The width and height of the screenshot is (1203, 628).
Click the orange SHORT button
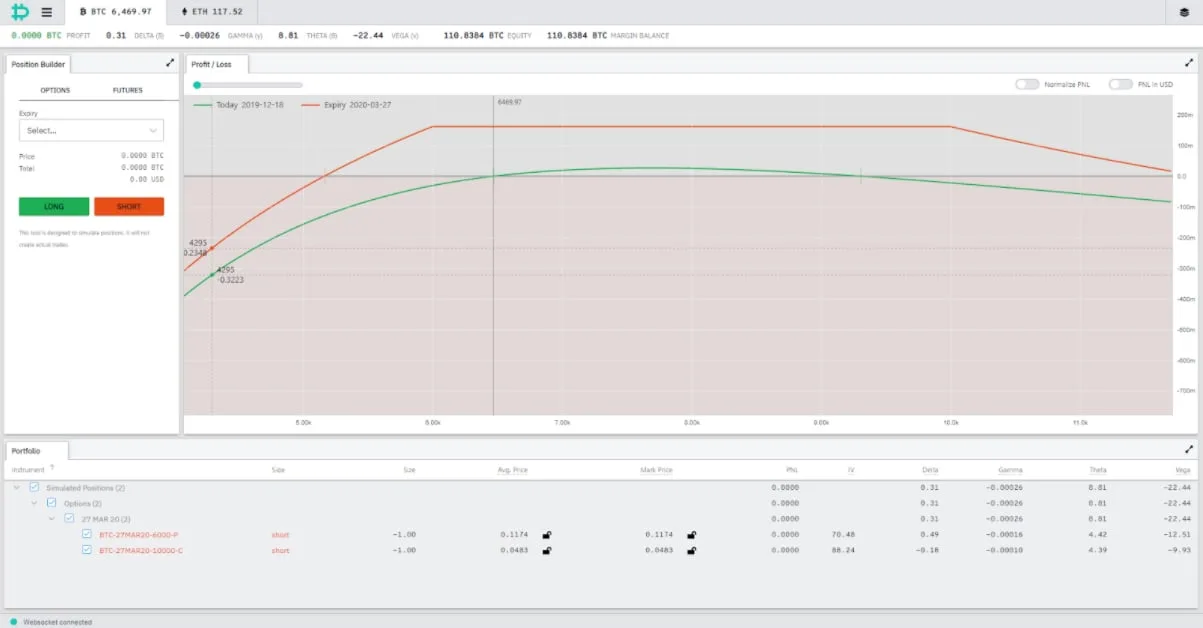[129, 207]
